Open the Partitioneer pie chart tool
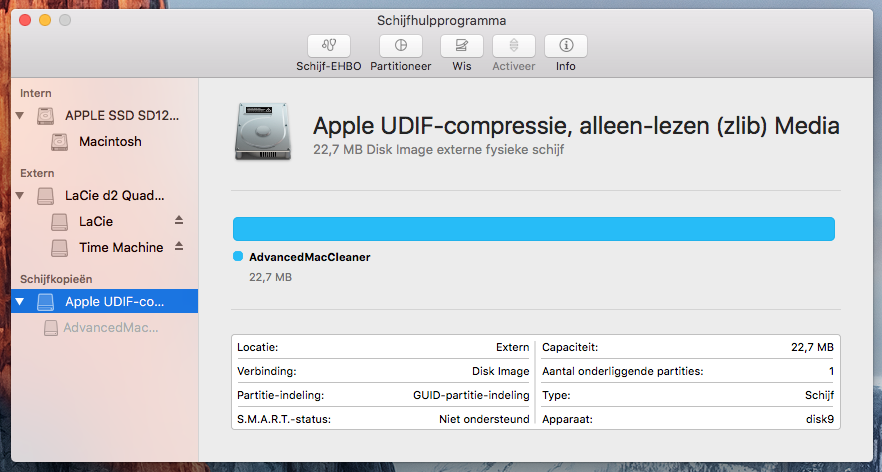882x472 pixels. [400, 46]
